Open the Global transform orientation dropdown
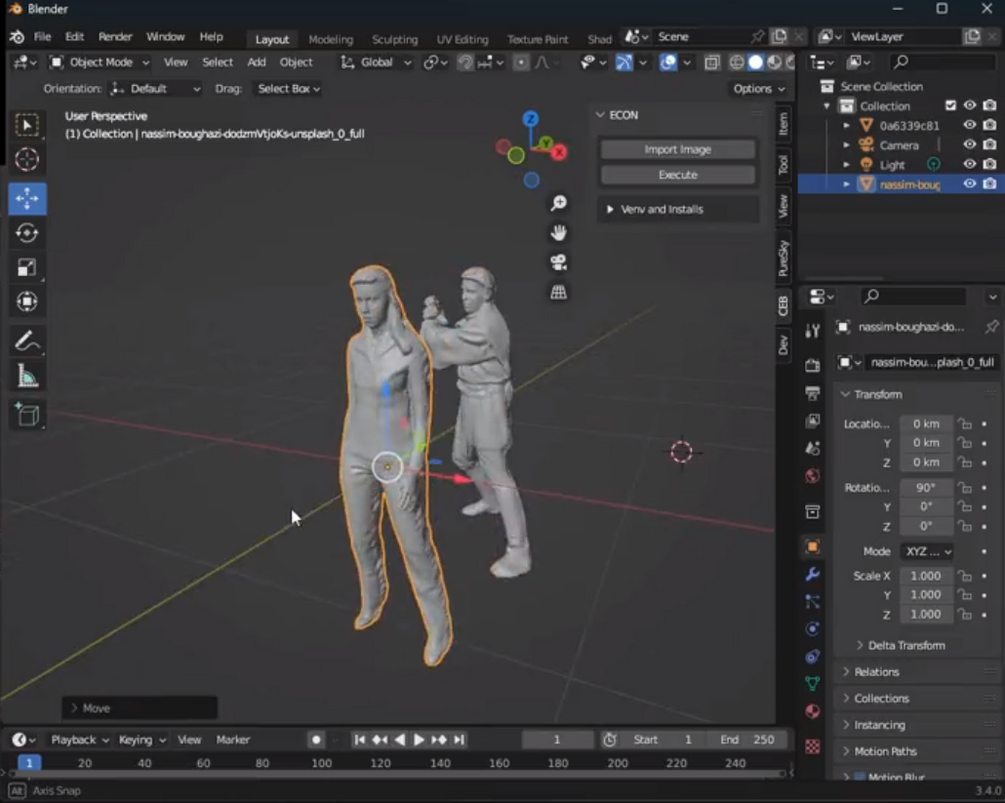 (376, 62)
